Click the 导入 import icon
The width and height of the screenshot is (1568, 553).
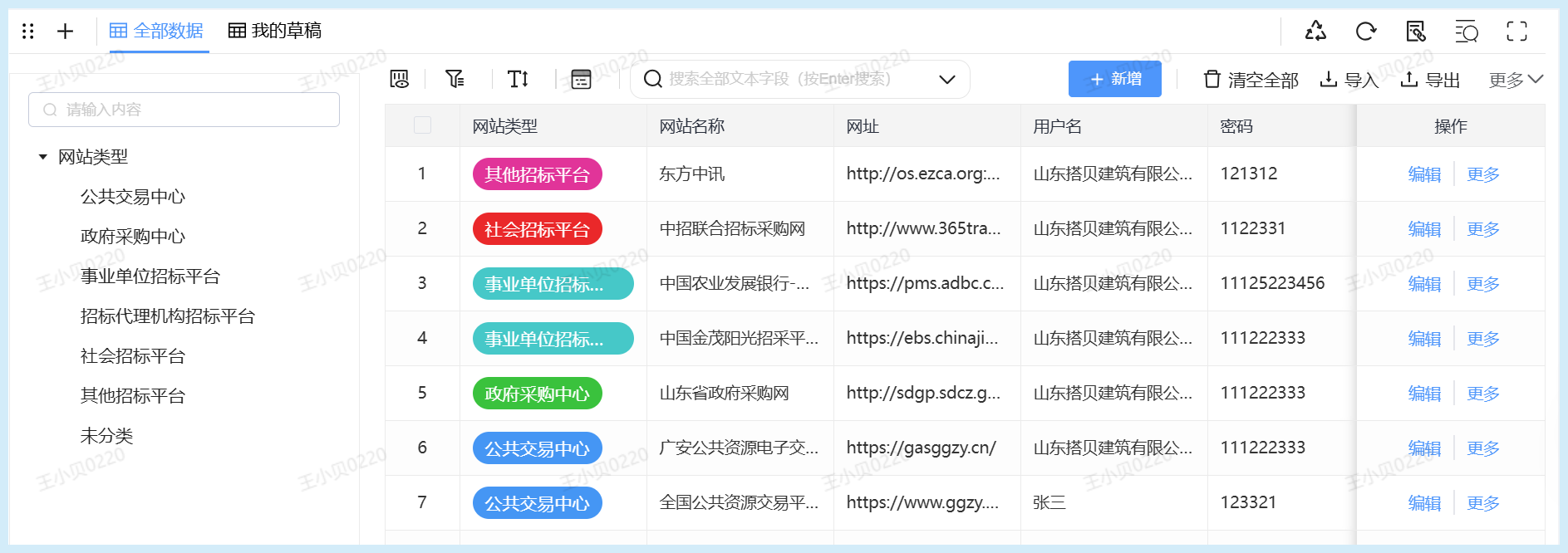pyautogui.click(x=1329, y=79)
